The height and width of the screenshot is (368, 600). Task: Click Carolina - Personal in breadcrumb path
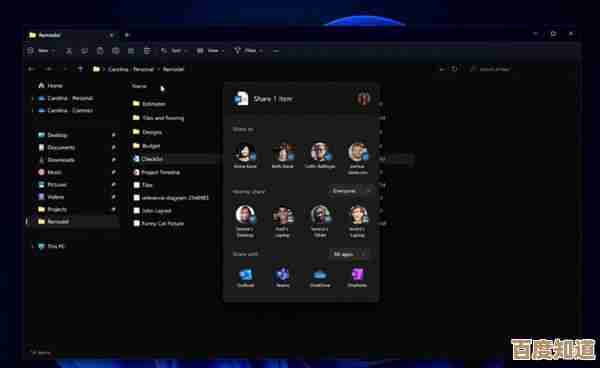coord(131,69)
